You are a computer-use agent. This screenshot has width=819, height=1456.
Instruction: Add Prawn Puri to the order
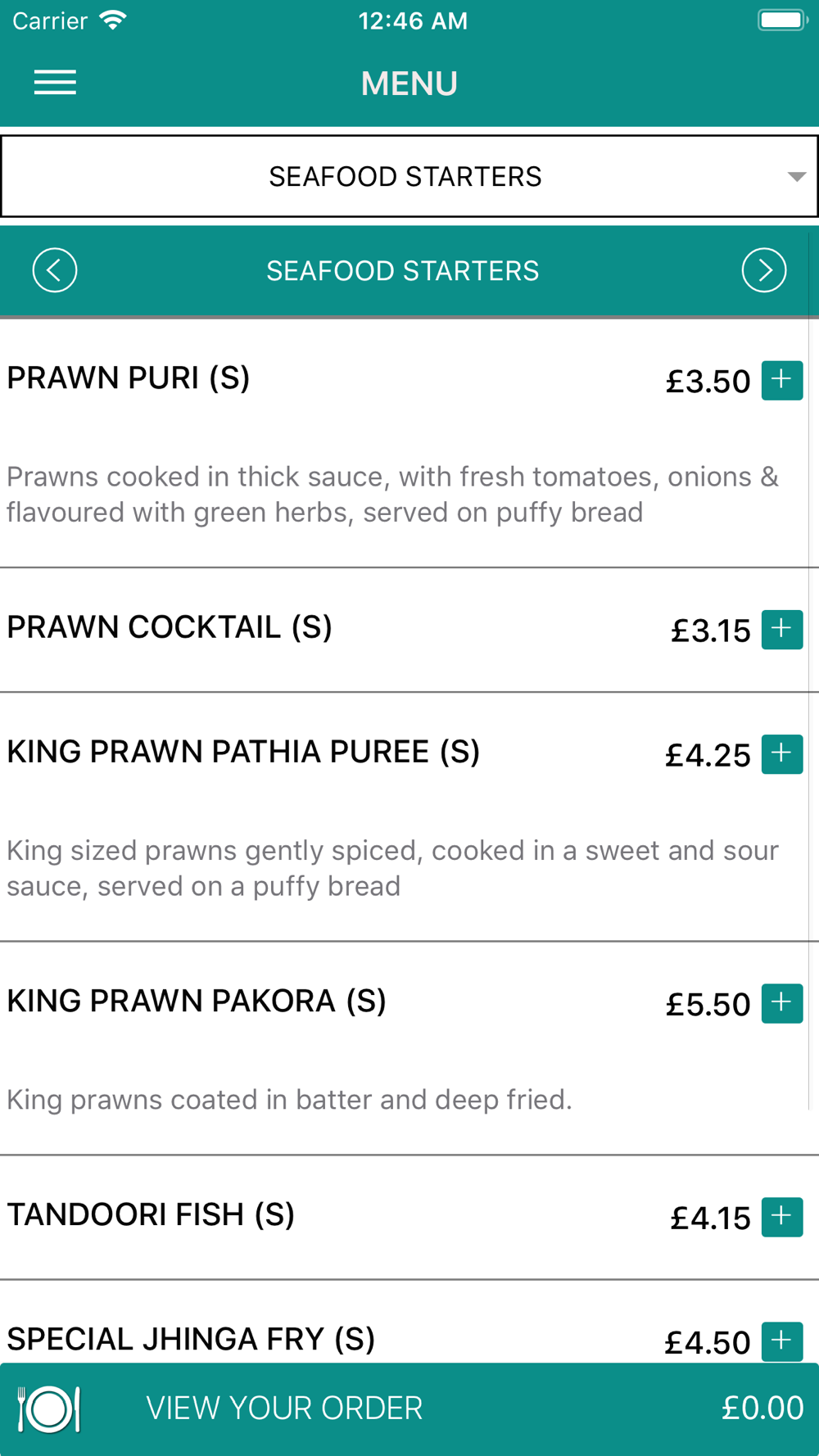coord(782,380)
